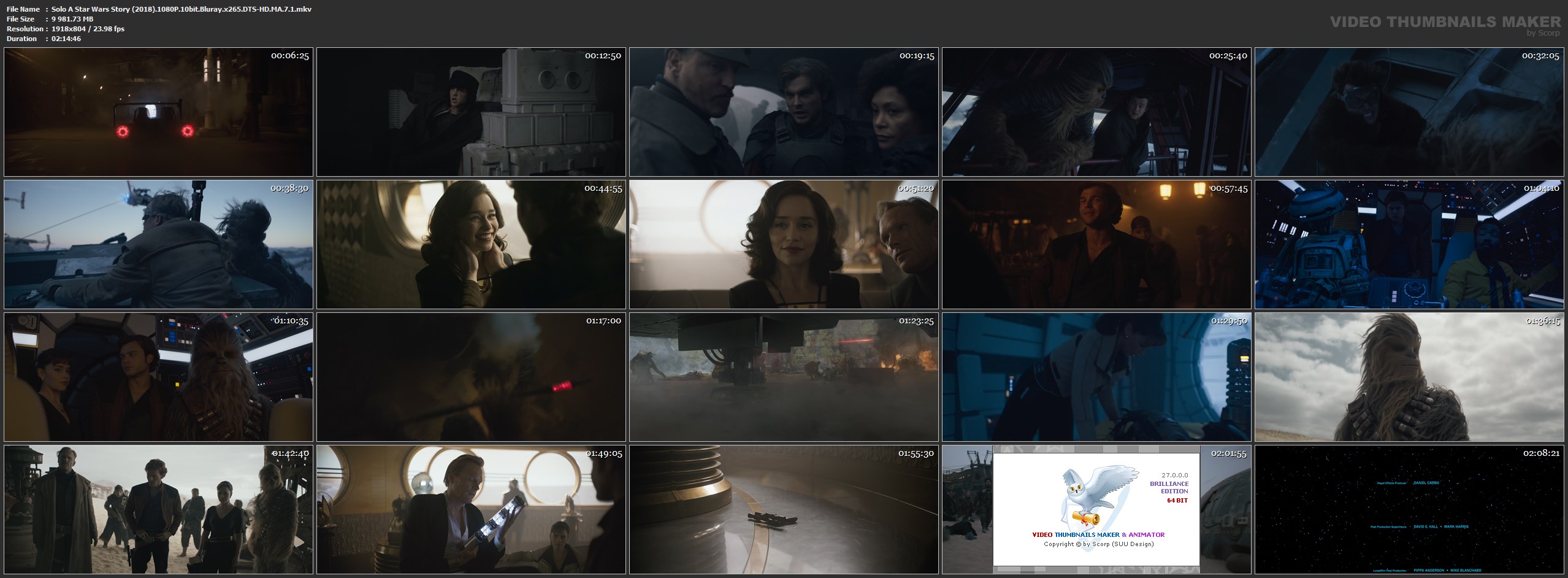1568x578 pixels.
Task: Click the Wookiee against clouds at 01:36:15
Action: tap(1409, 377)
